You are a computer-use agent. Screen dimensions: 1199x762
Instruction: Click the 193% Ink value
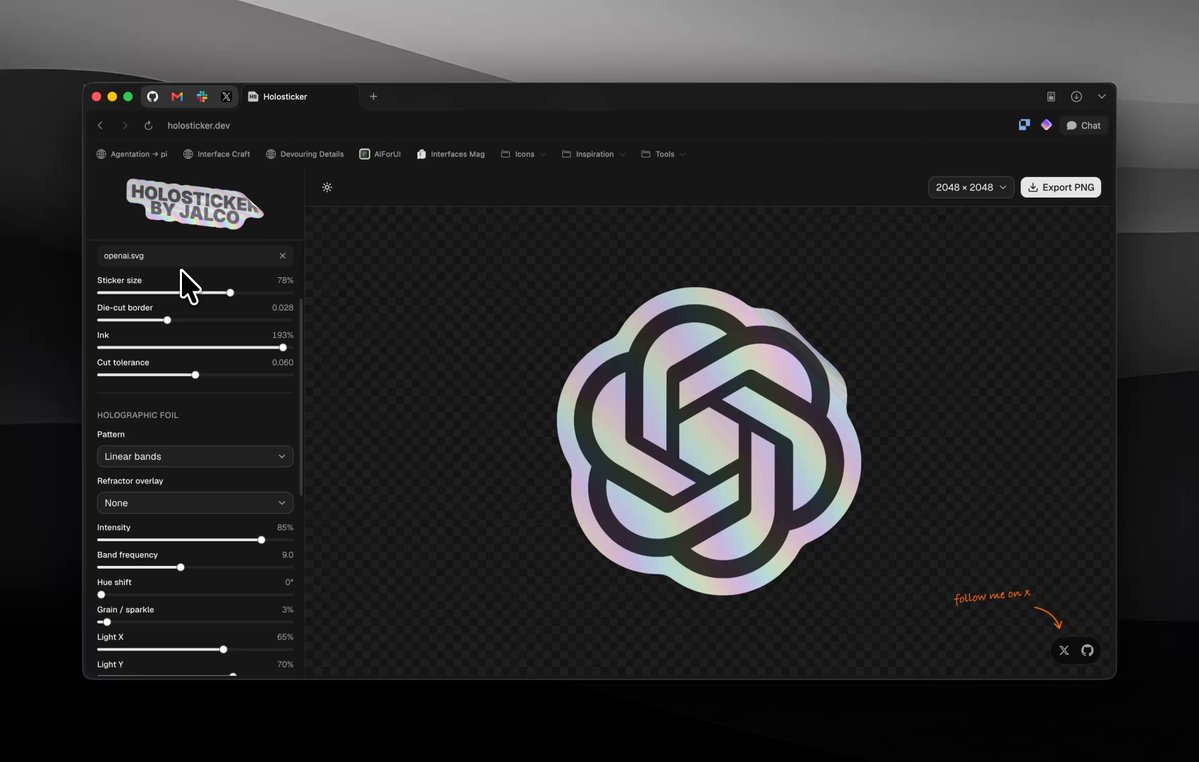tap(283, 336)
